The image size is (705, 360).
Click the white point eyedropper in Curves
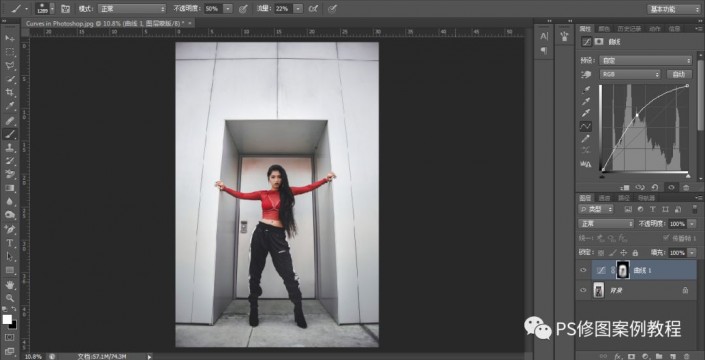(586, 114)
